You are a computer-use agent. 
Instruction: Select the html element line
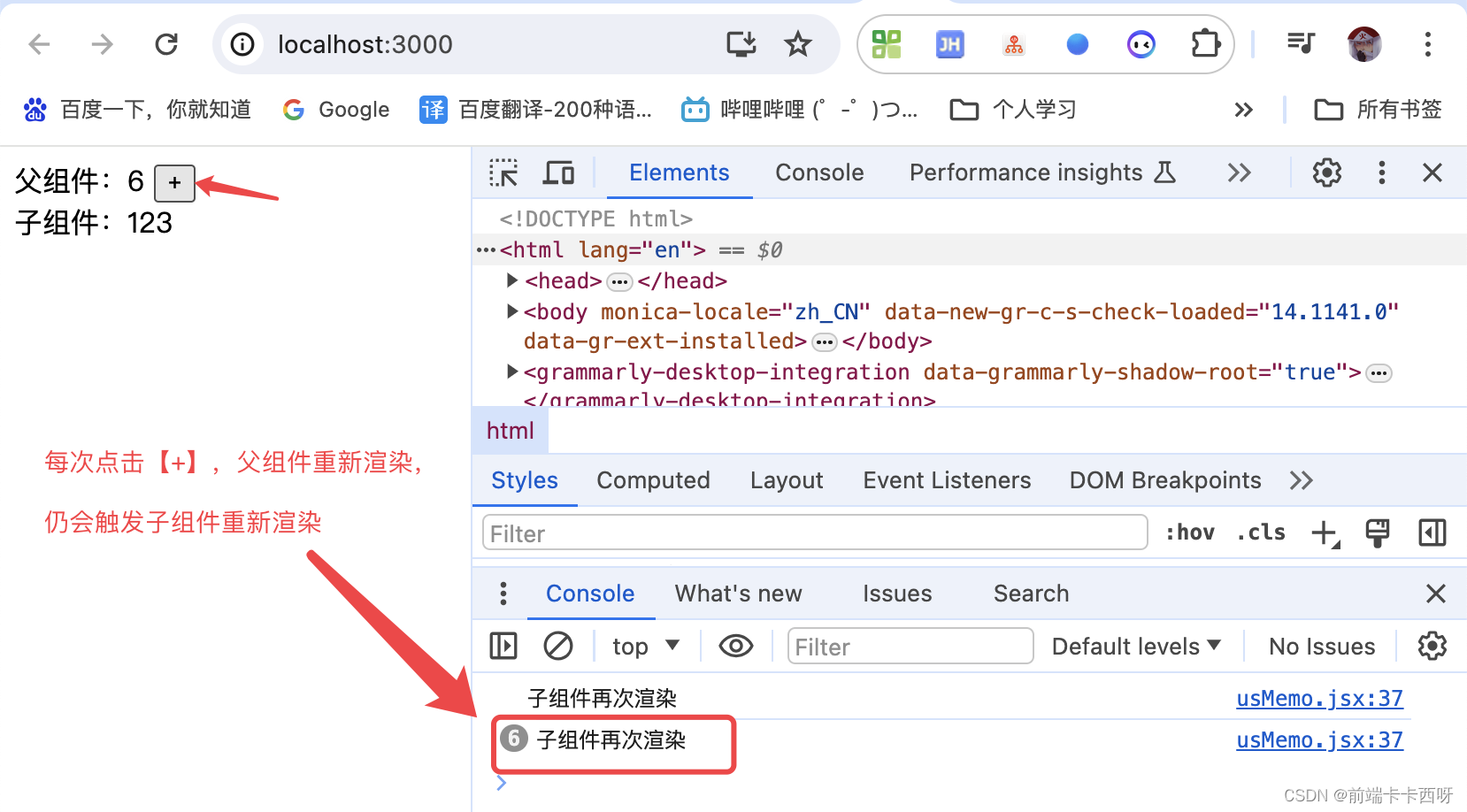970,249
